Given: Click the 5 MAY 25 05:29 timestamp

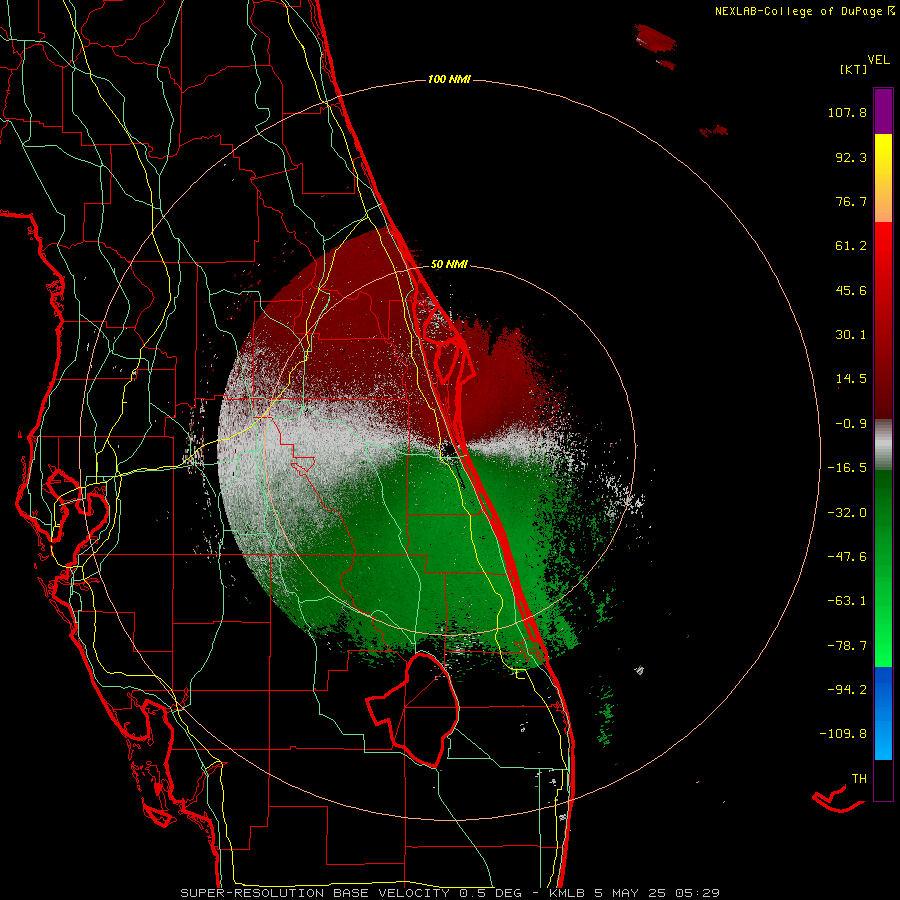Looking at the screenshot, I should click(x=656, y=893).
